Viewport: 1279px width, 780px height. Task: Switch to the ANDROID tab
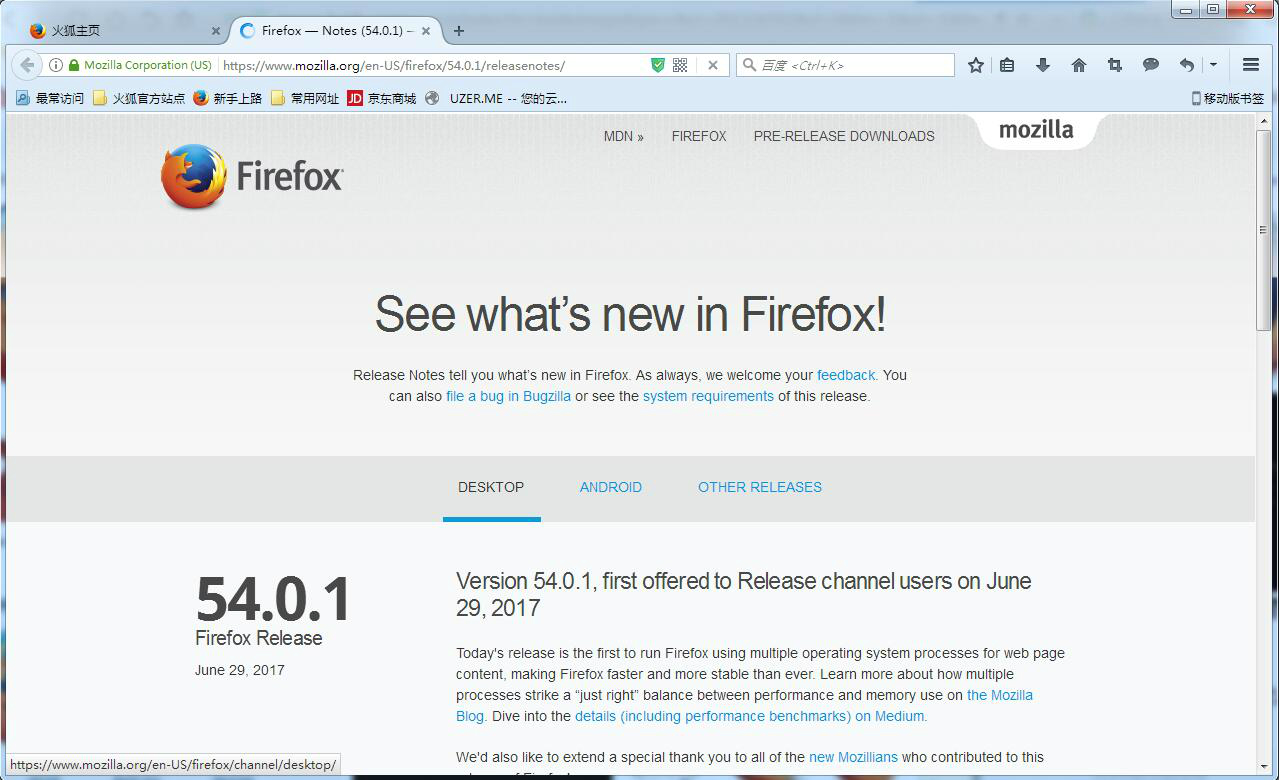(611, 487)
